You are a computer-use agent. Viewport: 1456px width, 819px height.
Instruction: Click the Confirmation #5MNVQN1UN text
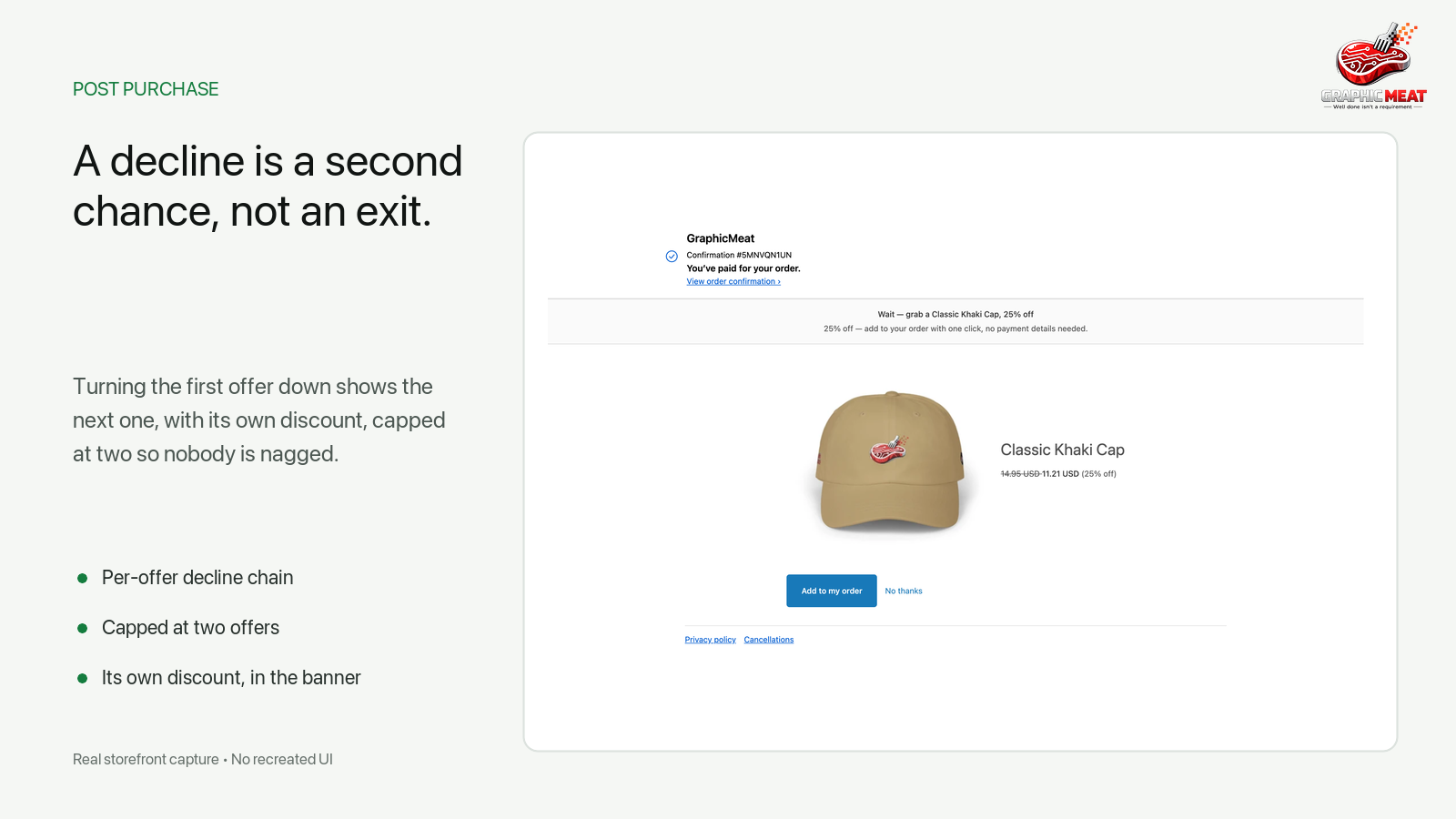click(x=739, y=256)
